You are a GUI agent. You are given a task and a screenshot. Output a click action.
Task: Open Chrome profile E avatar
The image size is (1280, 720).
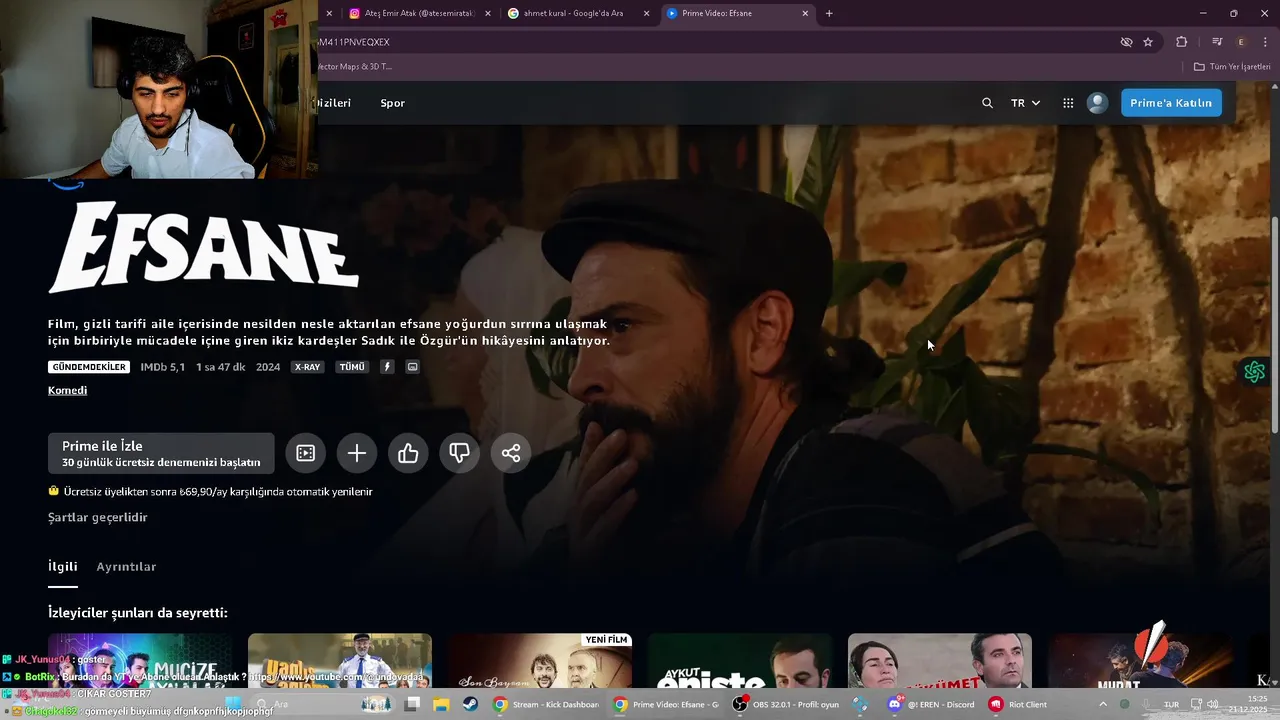point(1241,42)
